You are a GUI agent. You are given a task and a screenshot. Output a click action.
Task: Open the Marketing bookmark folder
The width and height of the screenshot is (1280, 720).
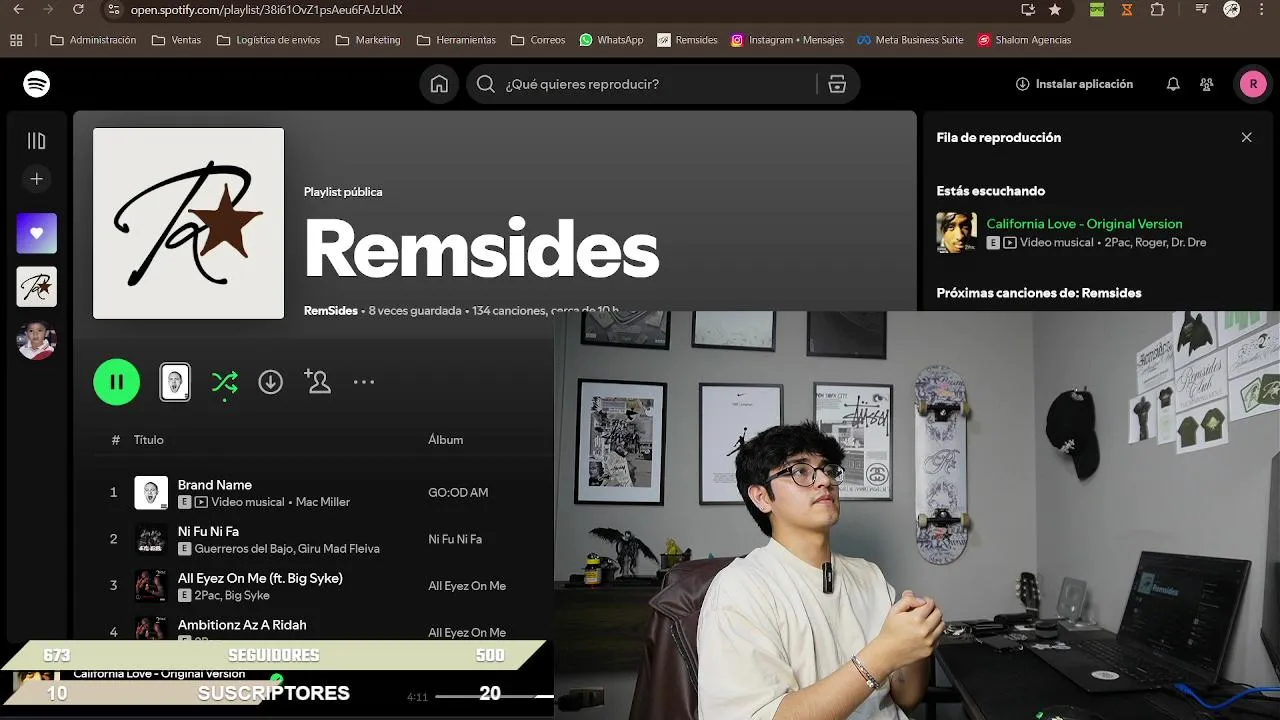pos(368,40)
